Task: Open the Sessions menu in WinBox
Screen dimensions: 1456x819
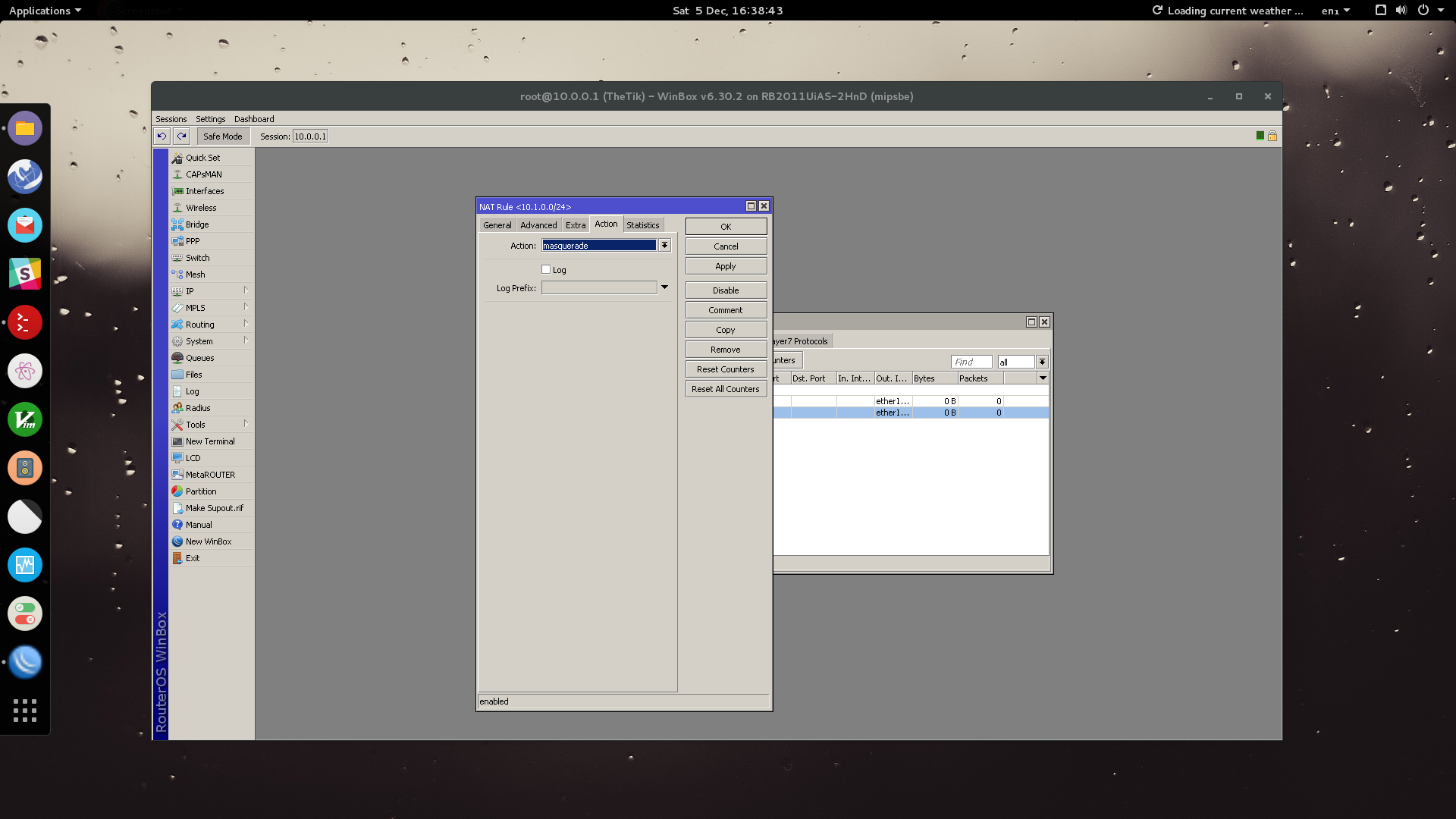Action: pos(170,118)
